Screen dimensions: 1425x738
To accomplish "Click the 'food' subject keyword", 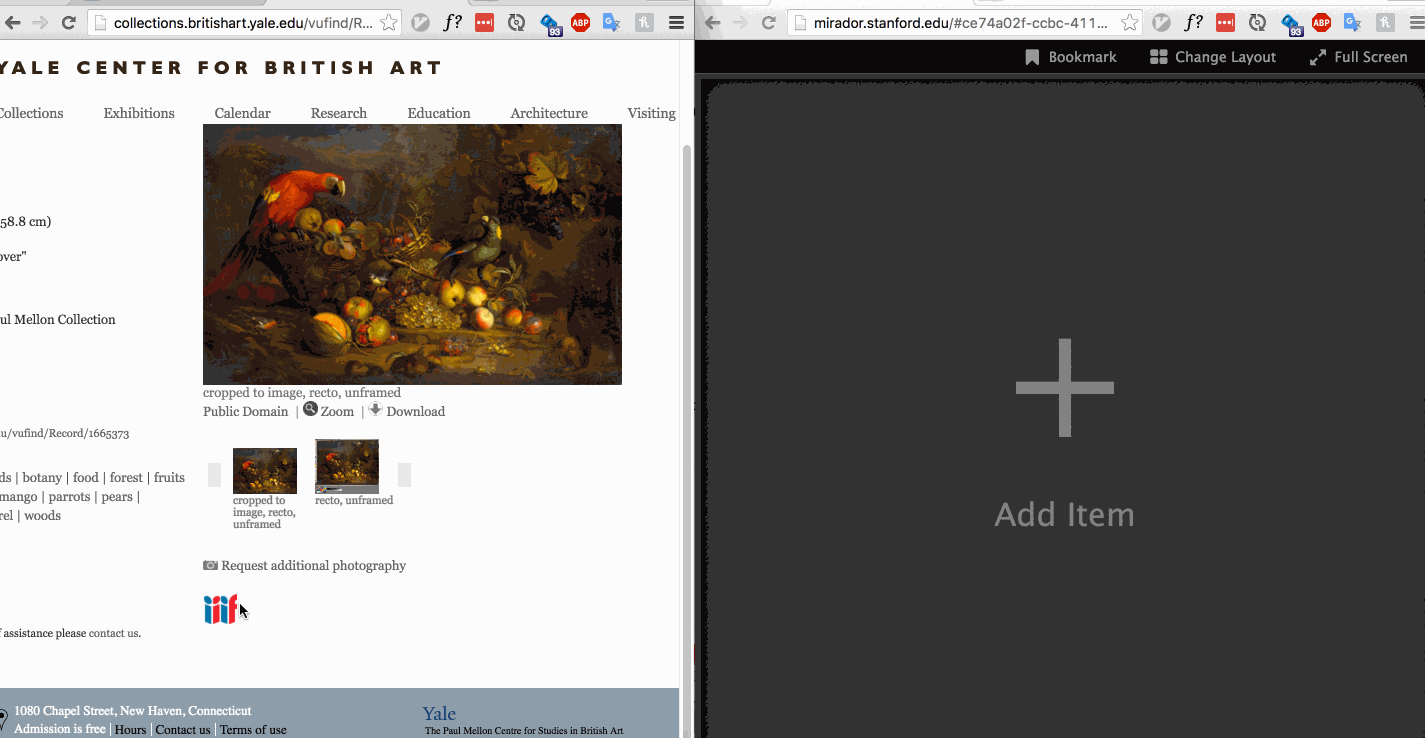I will [x=86, y=477].
